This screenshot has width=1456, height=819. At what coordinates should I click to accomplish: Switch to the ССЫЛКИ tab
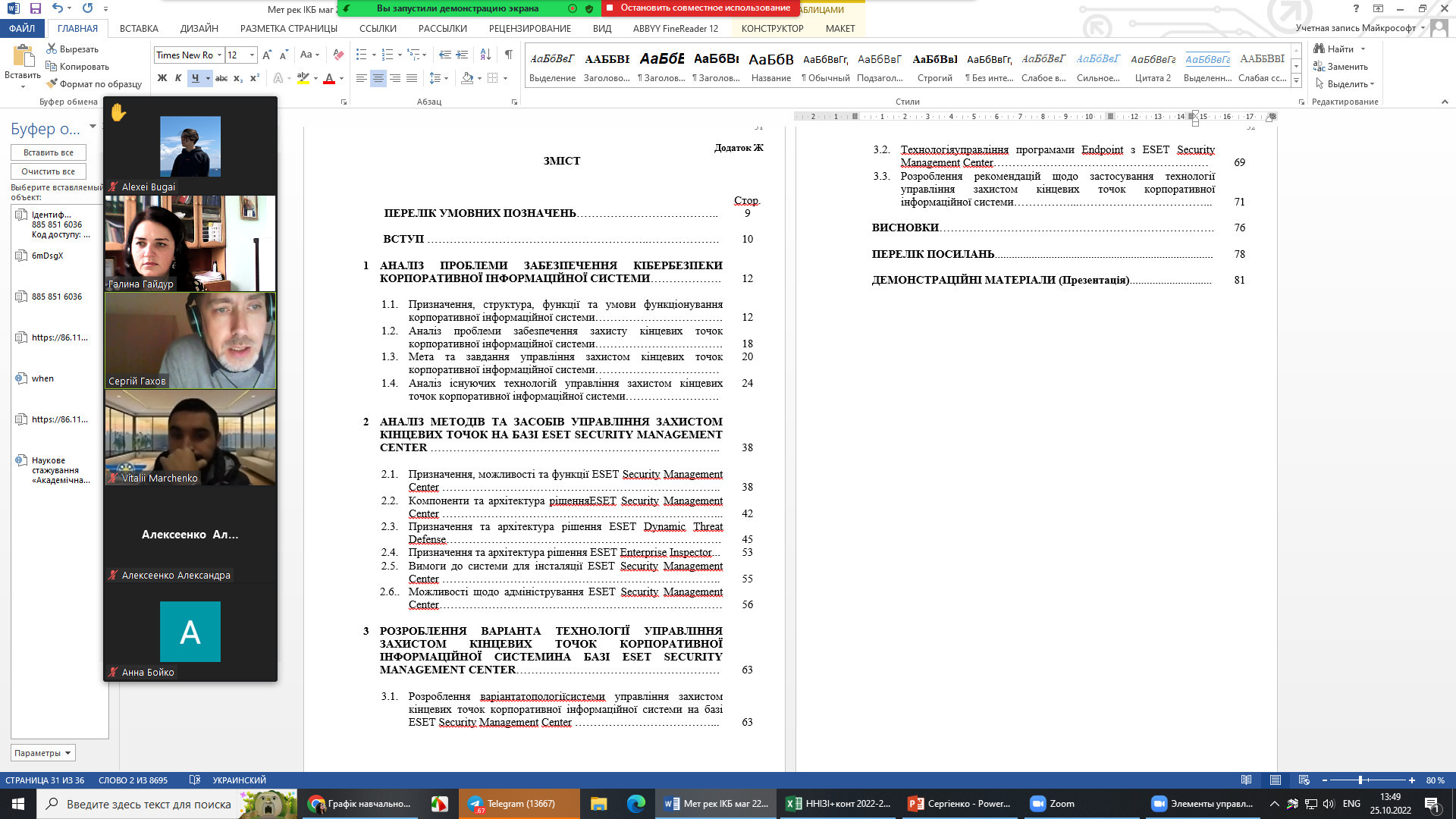coord(378,28)
